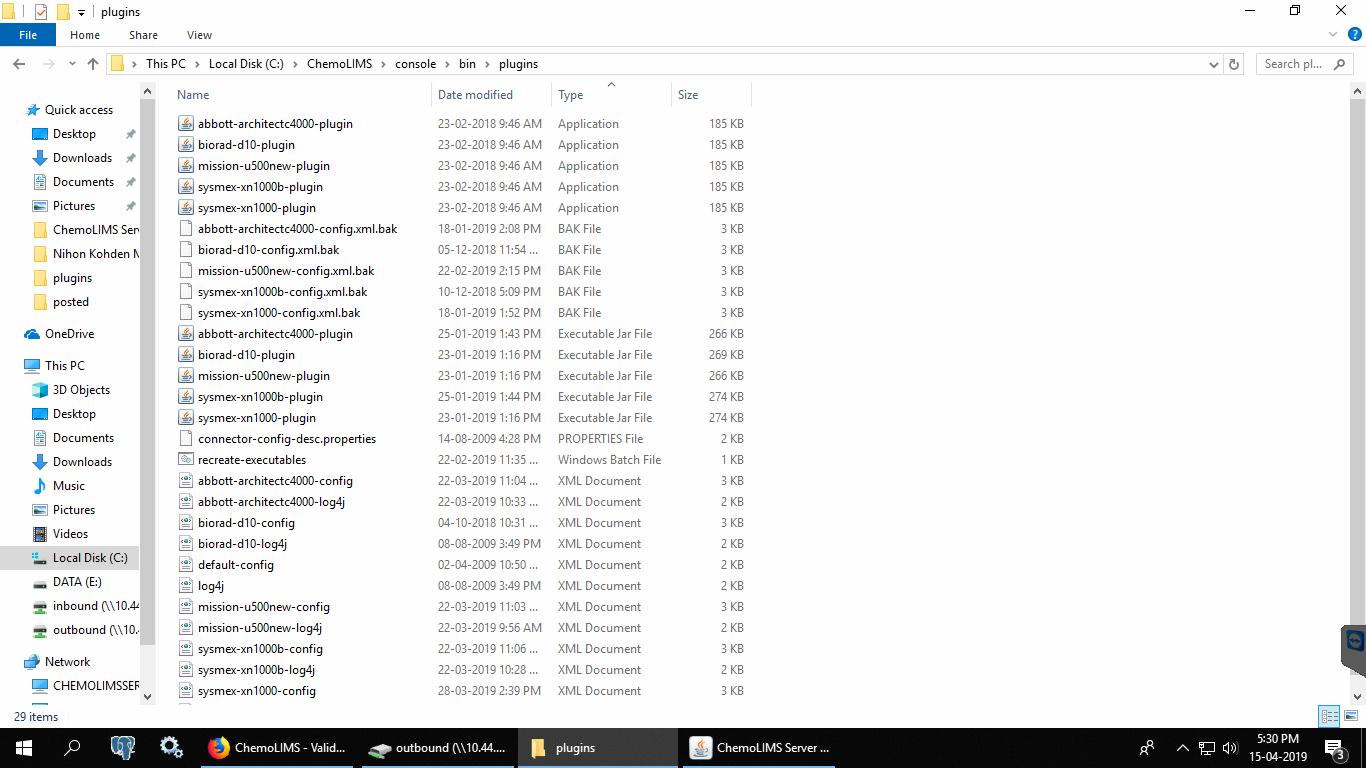Open the File menu

coord(28,35)
